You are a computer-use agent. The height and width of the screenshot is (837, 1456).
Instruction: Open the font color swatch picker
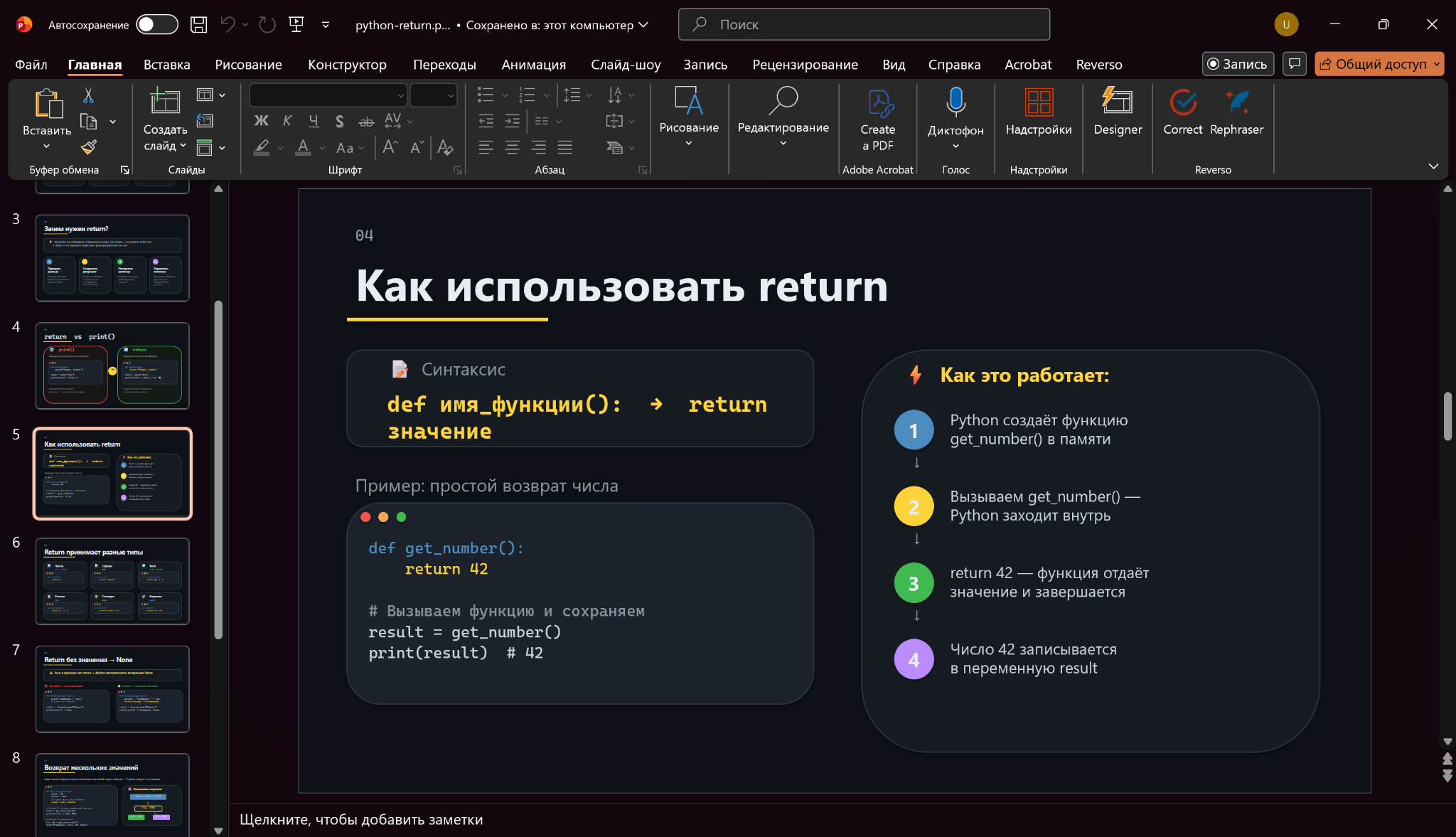click(303, 147)
